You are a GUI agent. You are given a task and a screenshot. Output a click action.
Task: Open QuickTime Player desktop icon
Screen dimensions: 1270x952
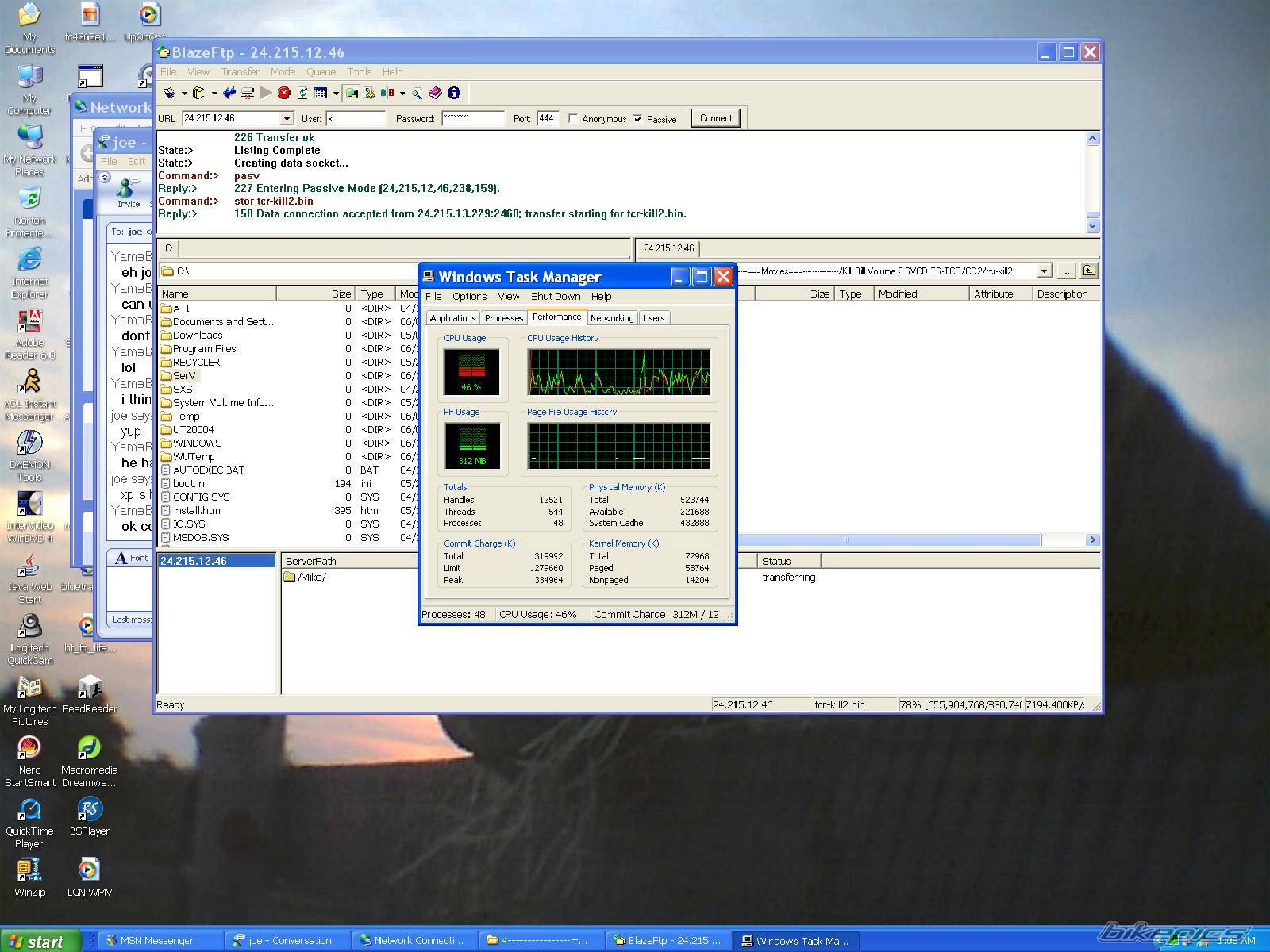click(29, 823)
